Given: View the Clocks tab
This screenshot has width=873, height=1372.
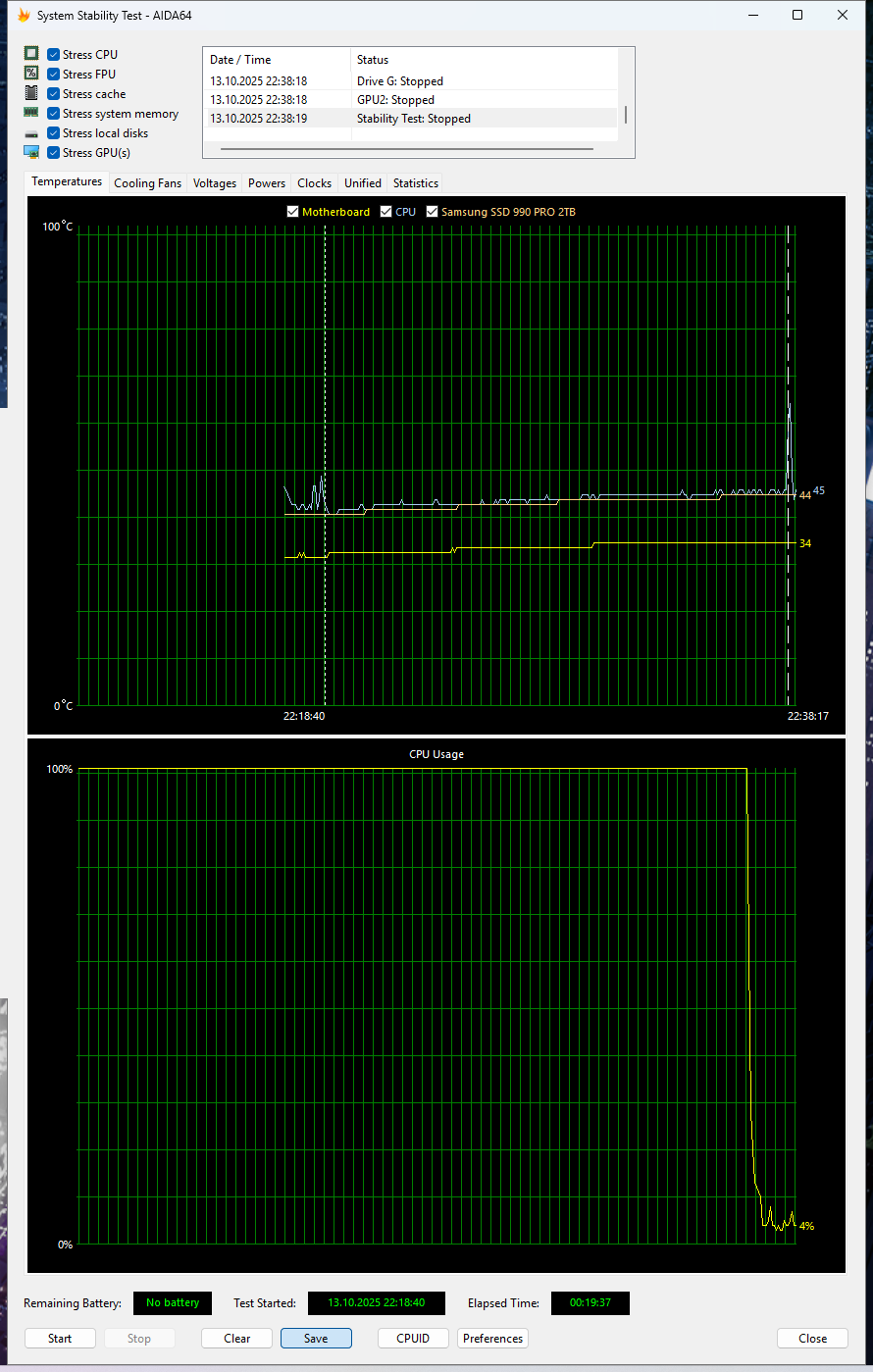Looking at the screenshot, I should (x=314, y=182).
